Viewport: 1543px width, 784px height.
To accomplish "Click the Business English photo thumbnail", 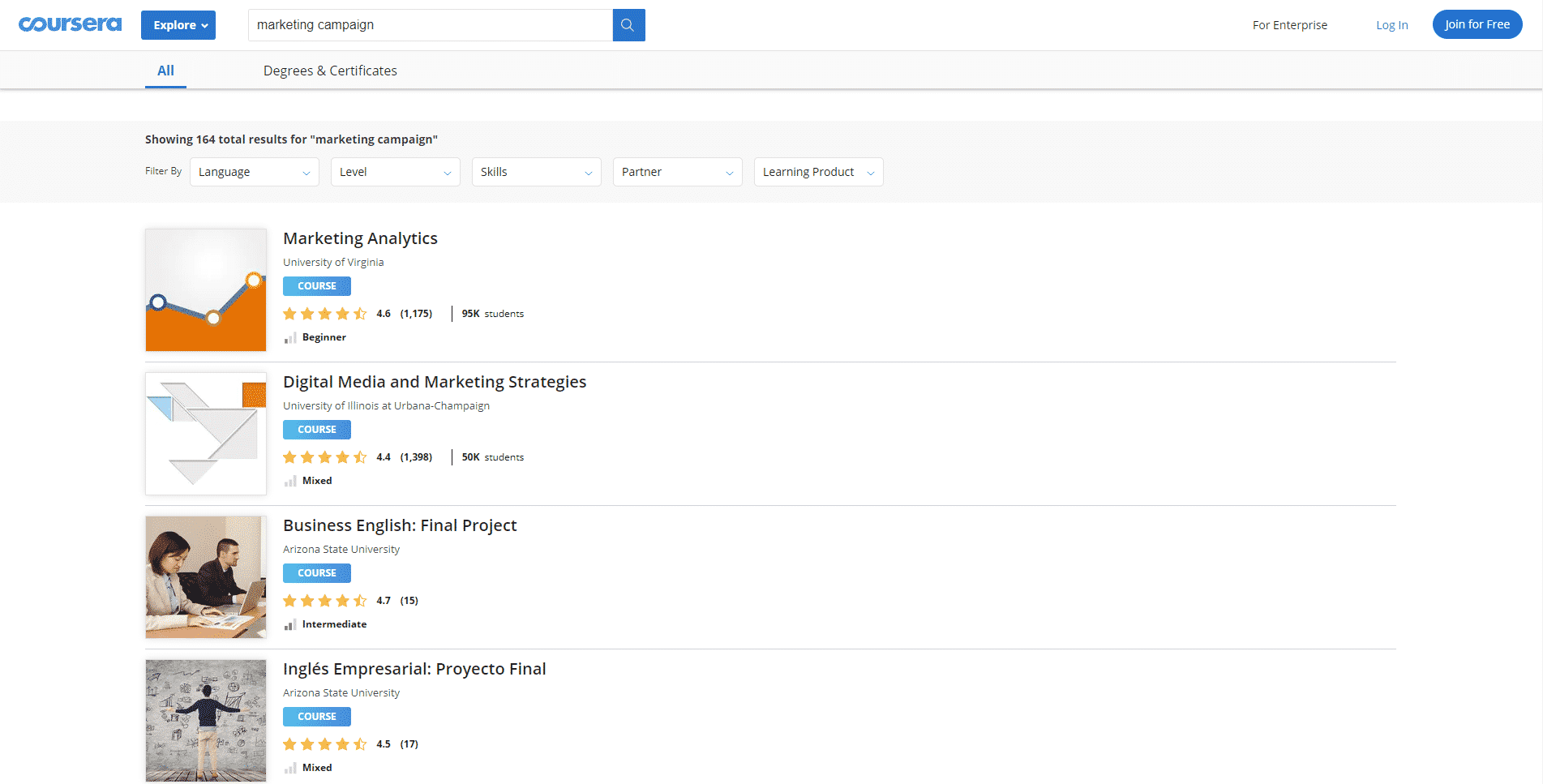I will click(206, 577).
